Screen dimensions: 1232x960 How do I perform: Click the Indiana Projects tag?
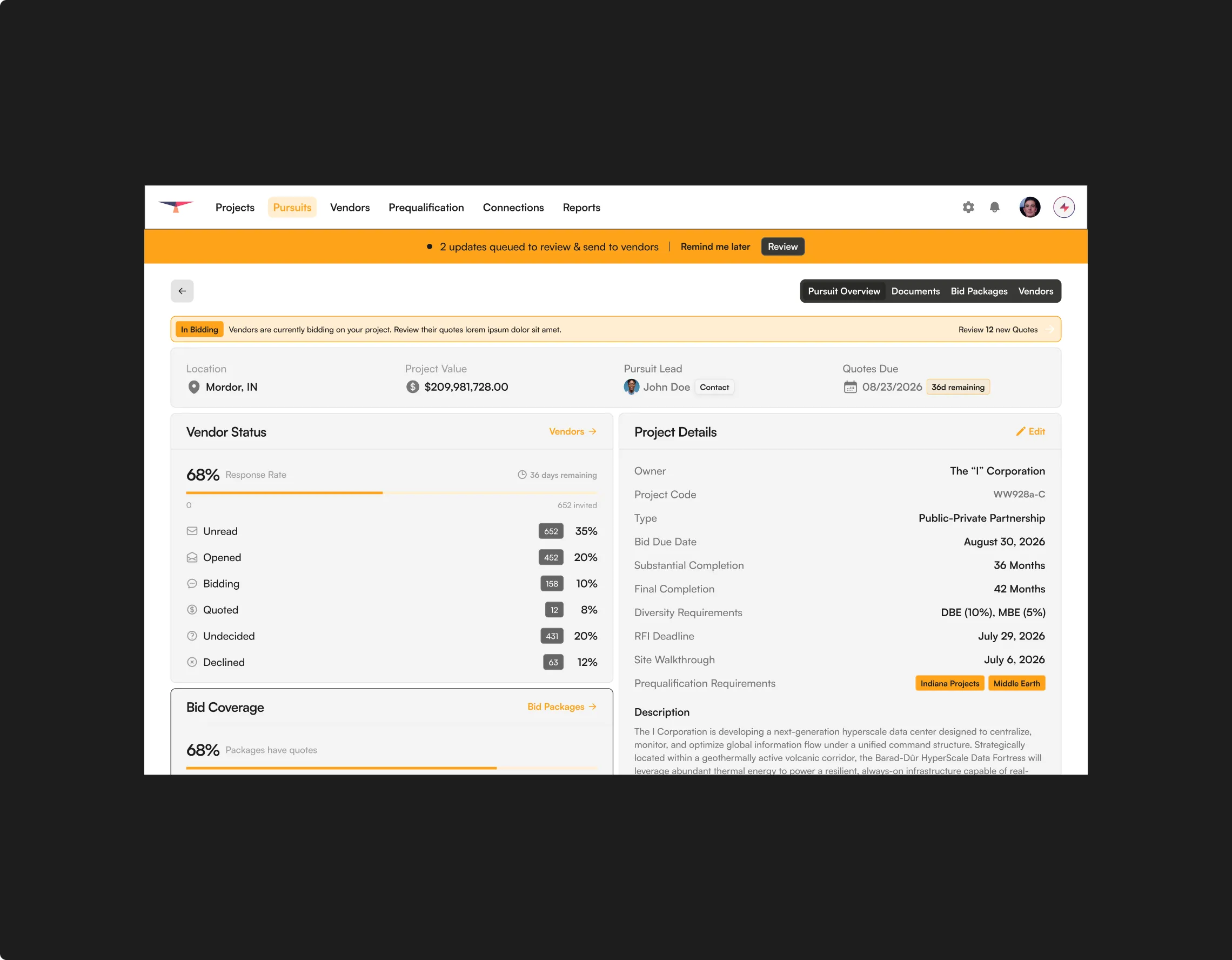pyautogui.click(x=949, y=683)
